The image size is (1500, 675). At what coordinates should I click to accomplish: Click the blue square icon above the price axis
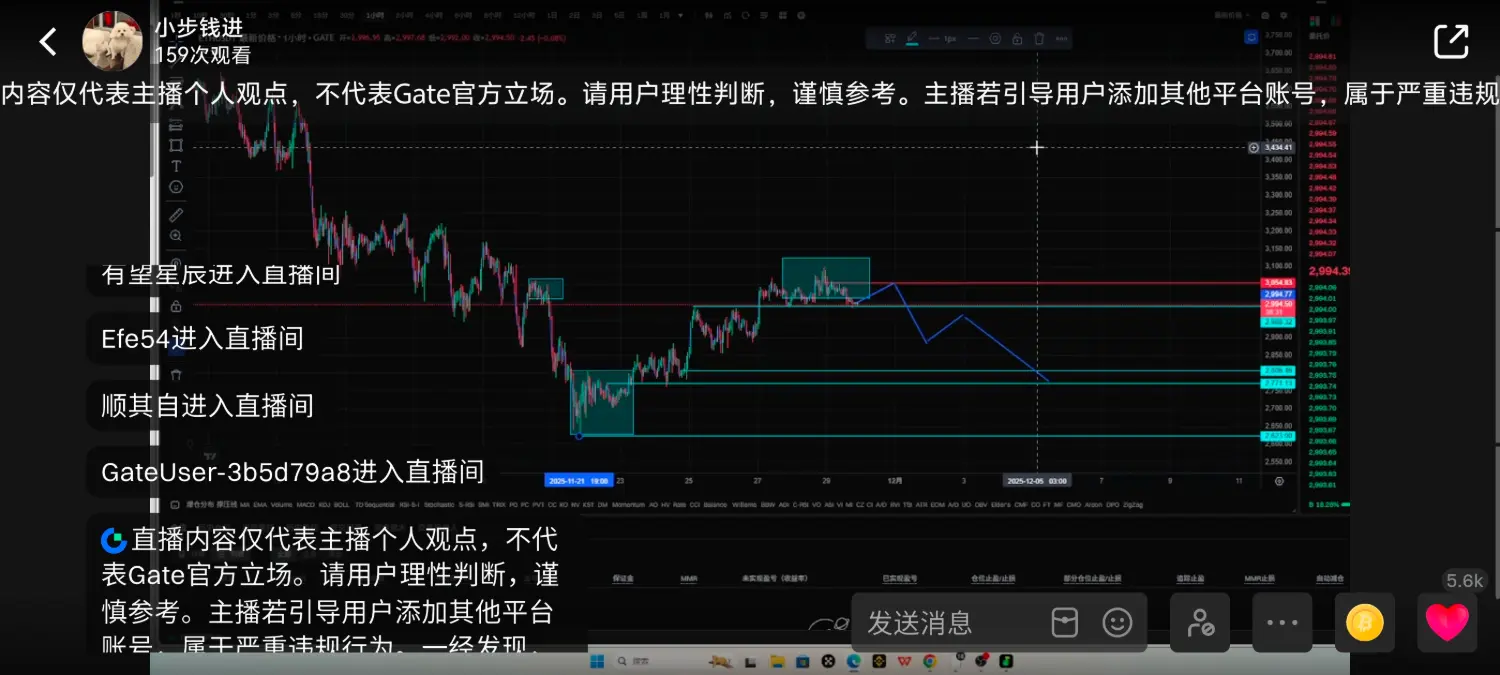[1251, 37]
